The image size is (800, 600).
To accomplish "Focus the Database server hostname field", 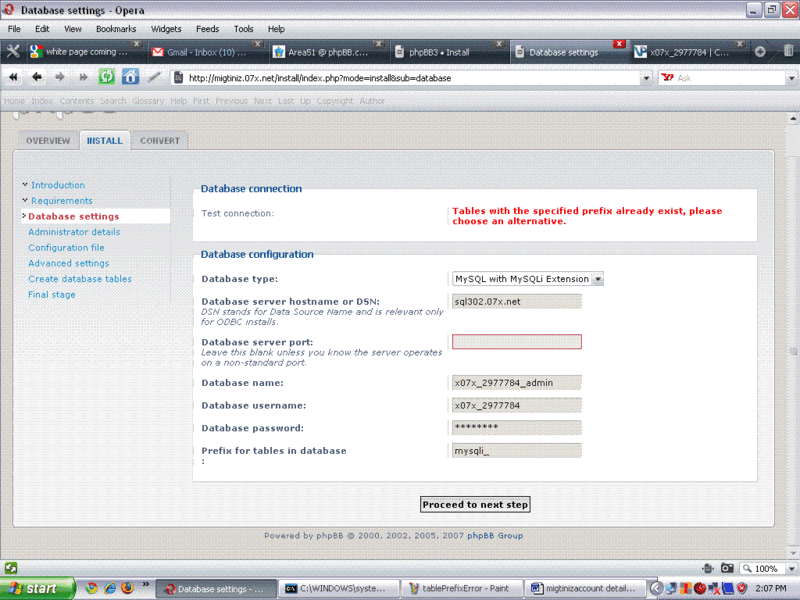I will 517,302.
